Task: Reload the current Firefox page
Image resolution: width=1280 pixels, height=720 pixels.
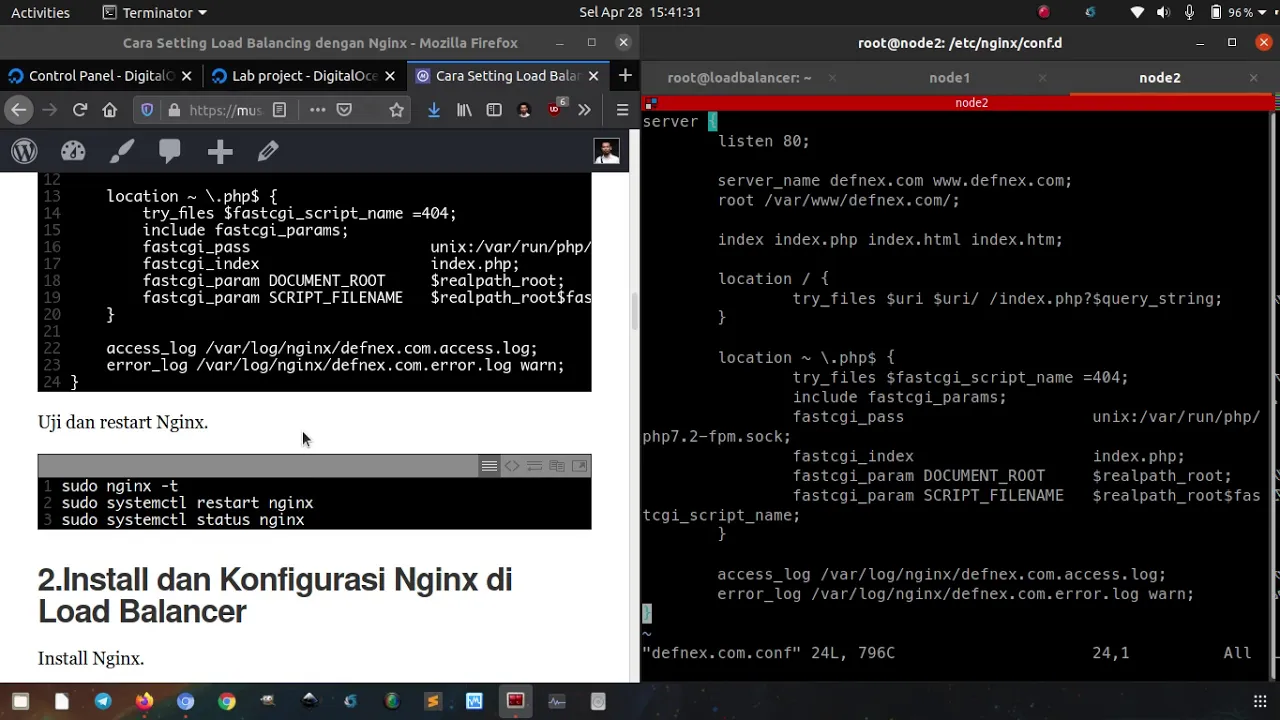Action: click(80, 110)
